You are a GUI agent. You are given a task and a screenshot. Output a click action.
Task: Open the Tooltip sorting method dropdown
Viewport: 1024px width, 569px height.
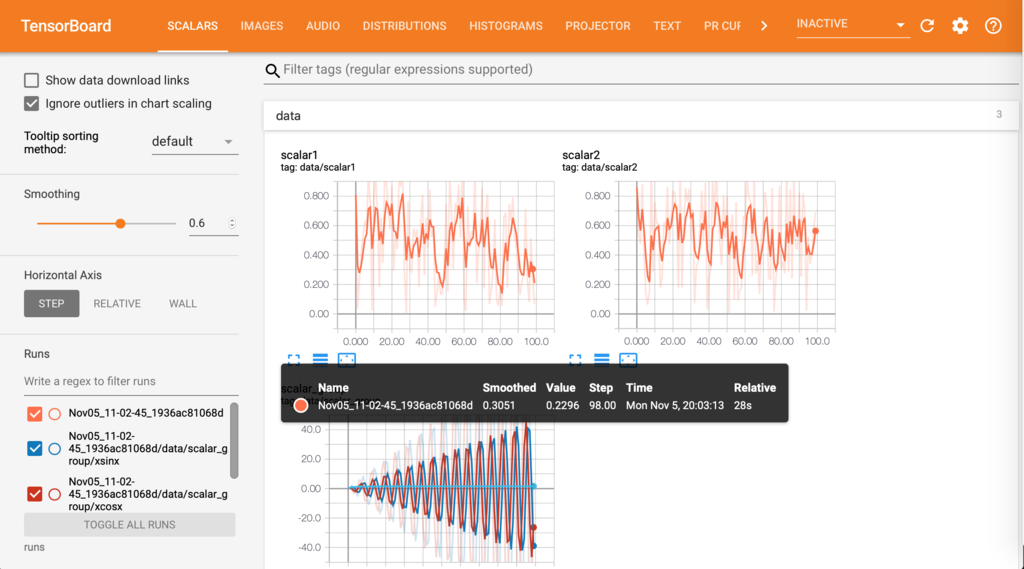tap(195, 142)
